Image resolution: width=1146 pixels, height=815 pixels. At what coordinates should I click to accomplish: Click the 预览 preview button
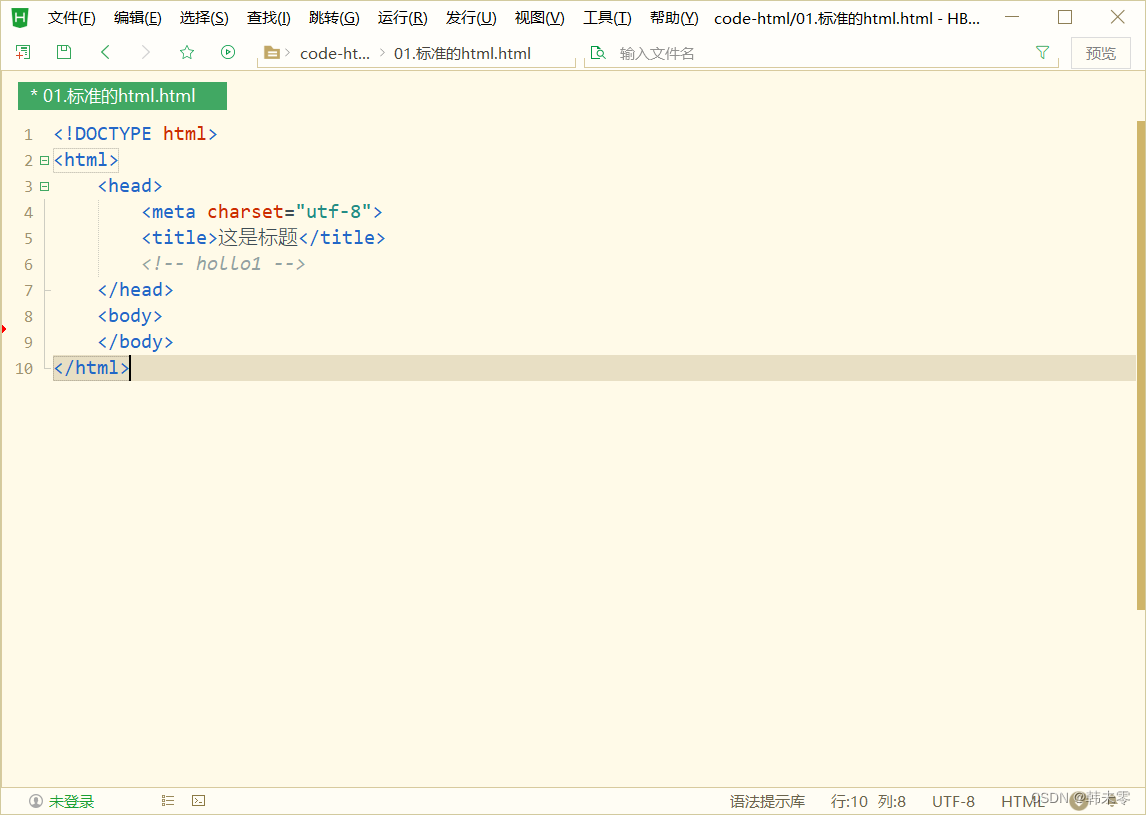pos(1100,52)
